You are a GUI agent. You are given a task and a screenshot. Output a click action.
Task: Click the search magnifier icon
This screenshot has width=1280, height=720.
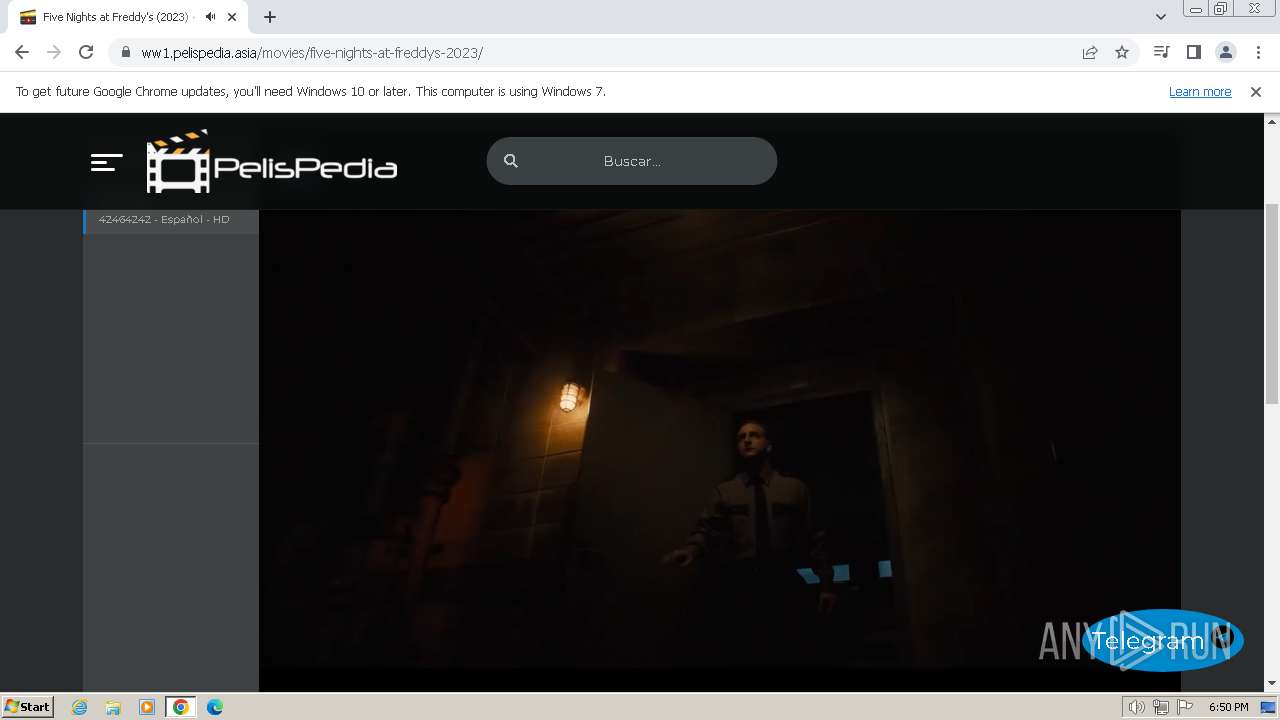pos(511,161)
